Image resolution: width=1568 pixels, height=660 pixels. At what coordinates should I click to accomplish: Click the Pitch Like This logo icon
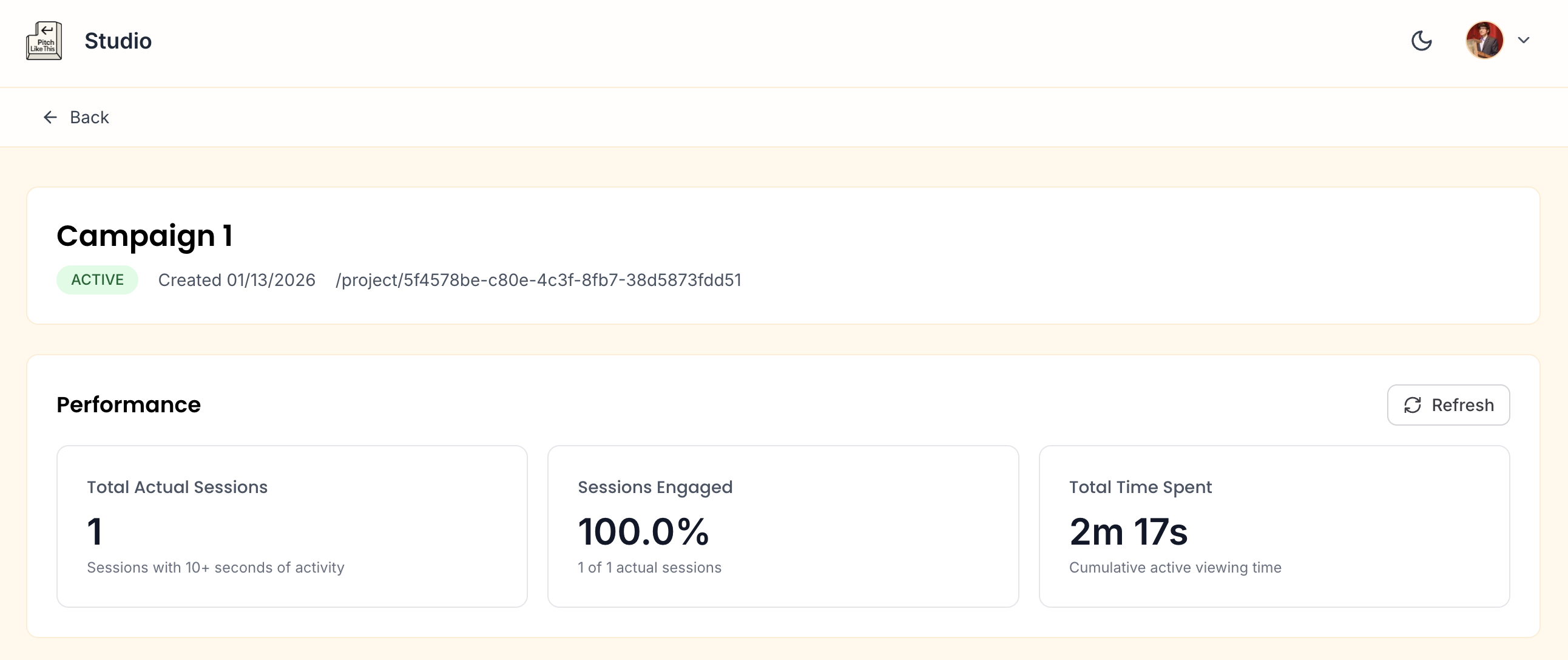tap(44, 41)
